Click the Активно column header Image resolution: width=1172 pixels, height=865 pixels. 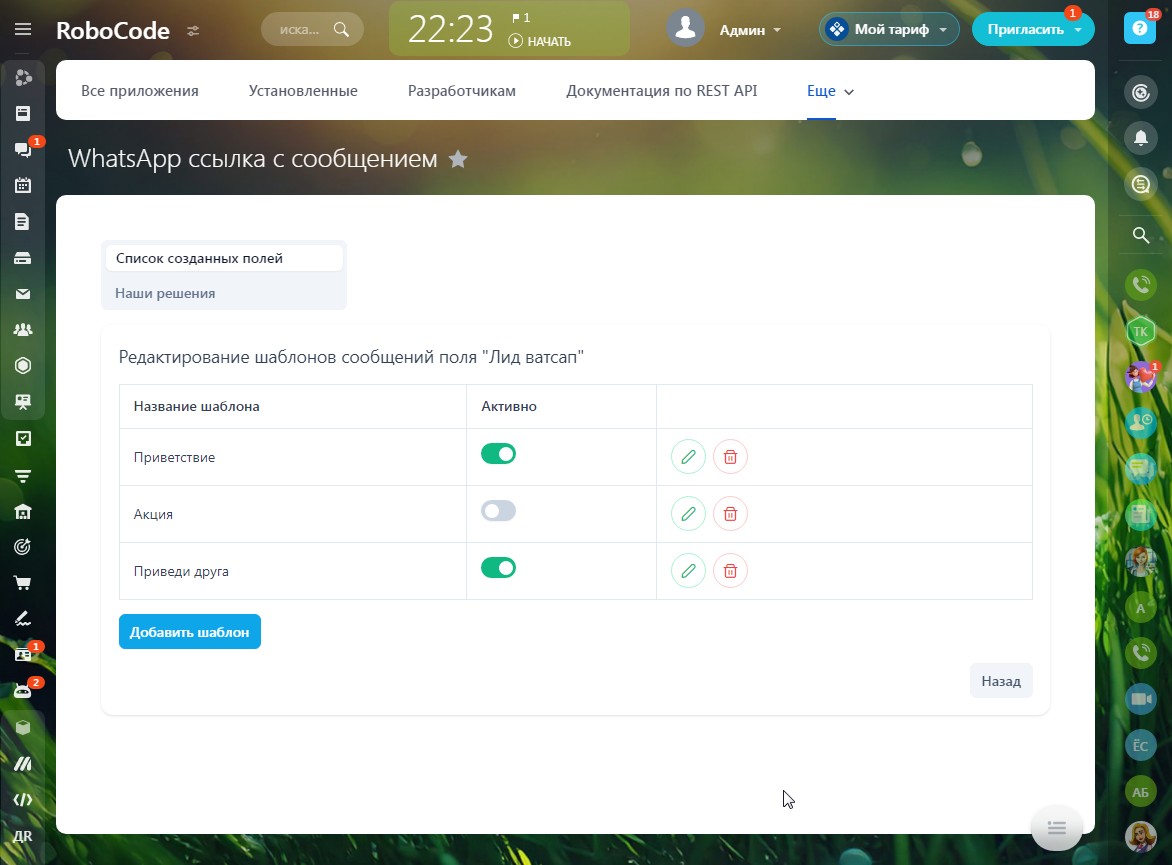click(x=509, y=406)
